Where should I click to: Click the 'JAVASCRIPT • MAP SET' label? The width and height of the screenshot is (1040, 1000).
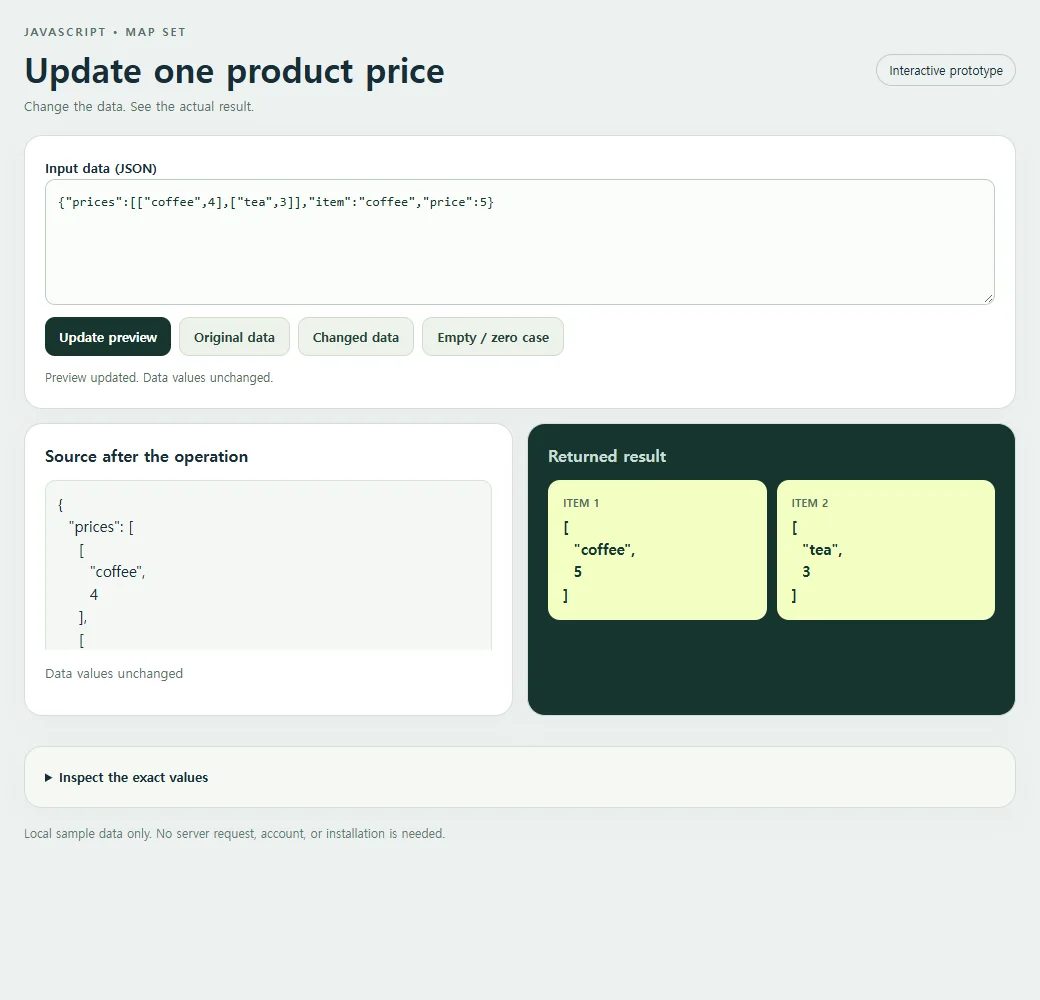(x=105, y=32)
